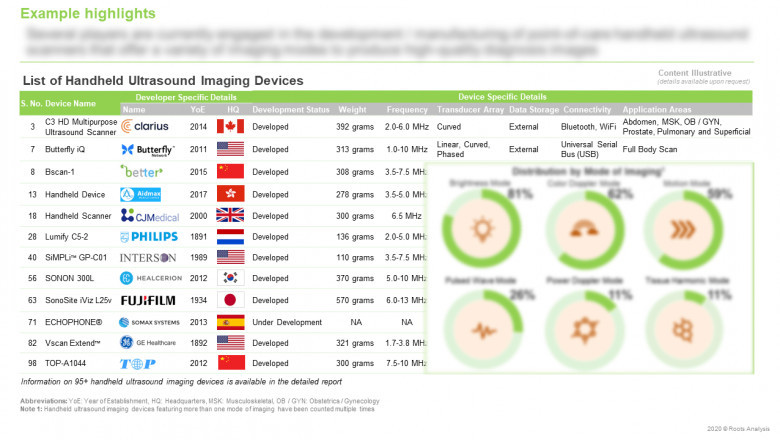
Task: Select the '570 grams' weight cell
Action: click(x=355, y=300)
